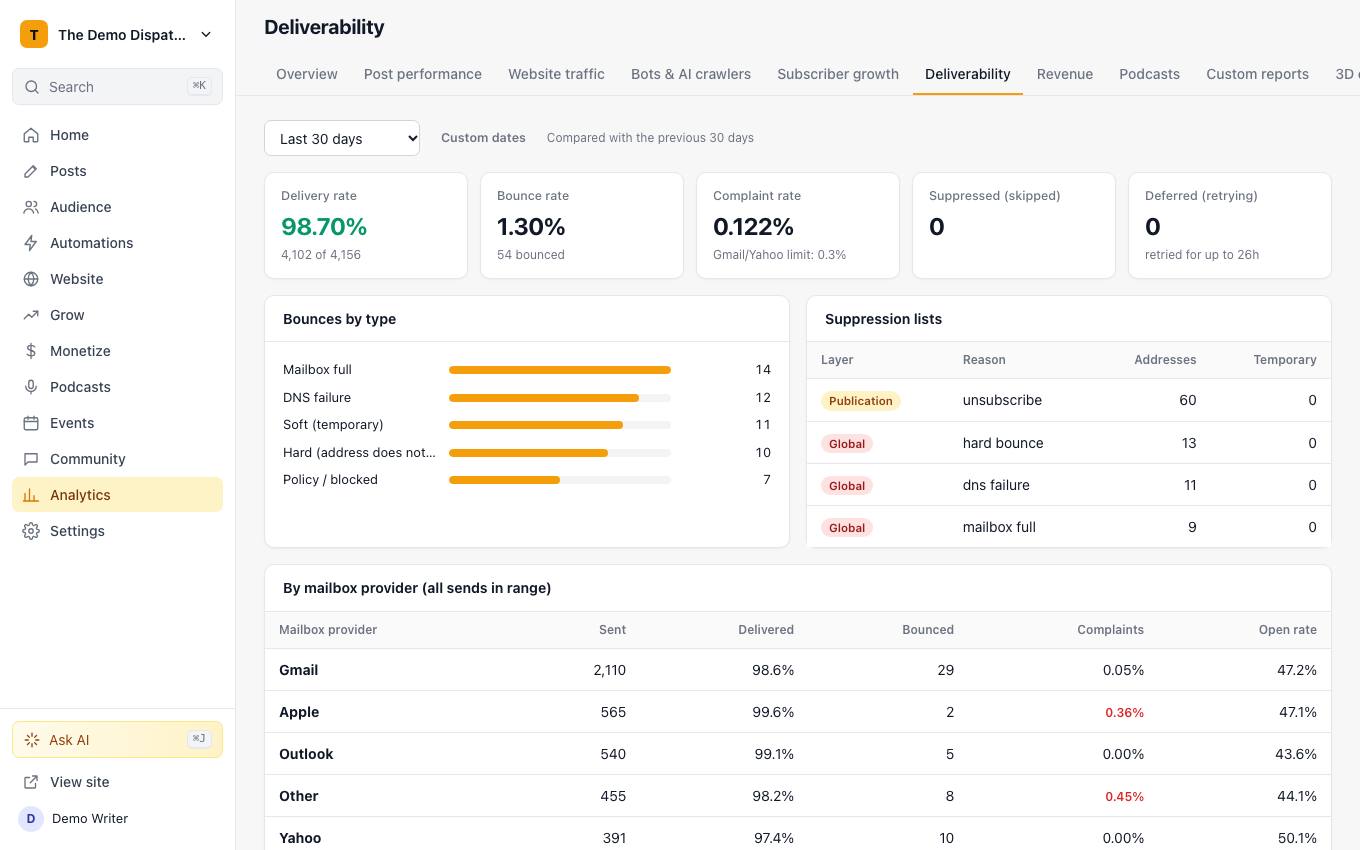1360x850 pixels.
Task: Click the View site external link icon
Action: [31, 782]
